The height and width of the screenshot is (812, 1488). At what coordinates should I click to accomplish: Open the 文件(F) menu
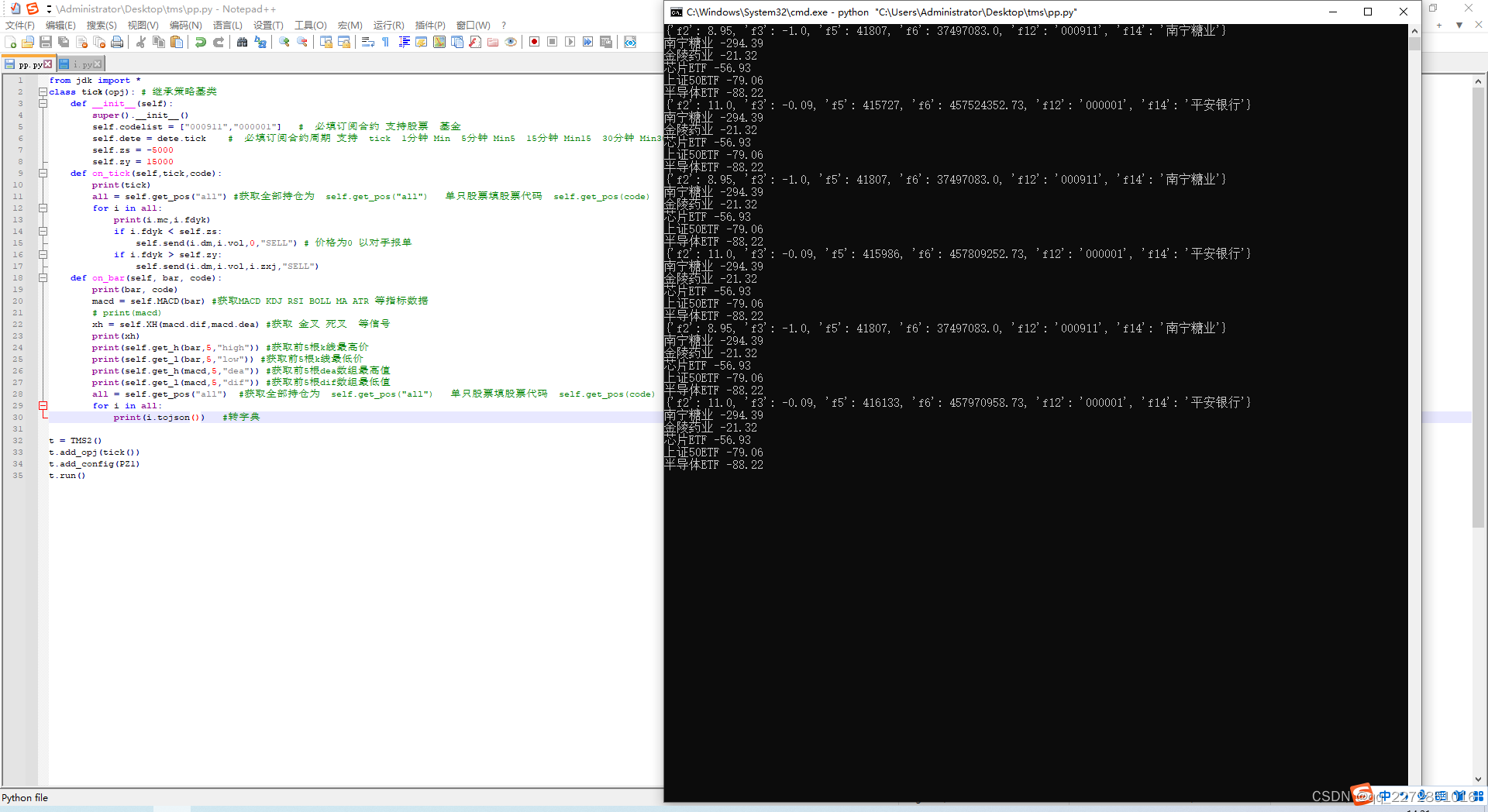[x=20, y=26]
